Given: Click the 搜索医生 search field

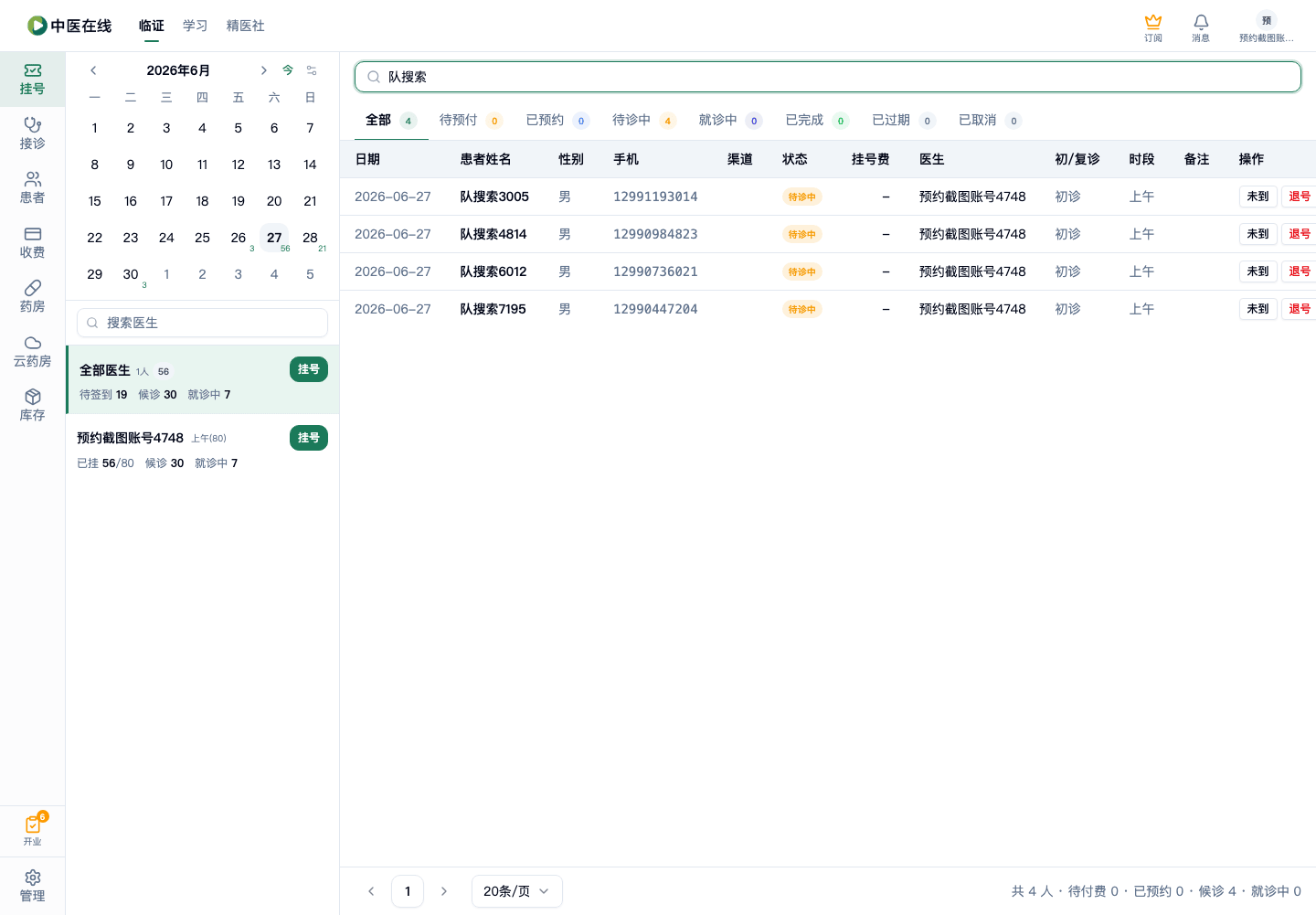Looking at the screenshot, I should [203, 323].
